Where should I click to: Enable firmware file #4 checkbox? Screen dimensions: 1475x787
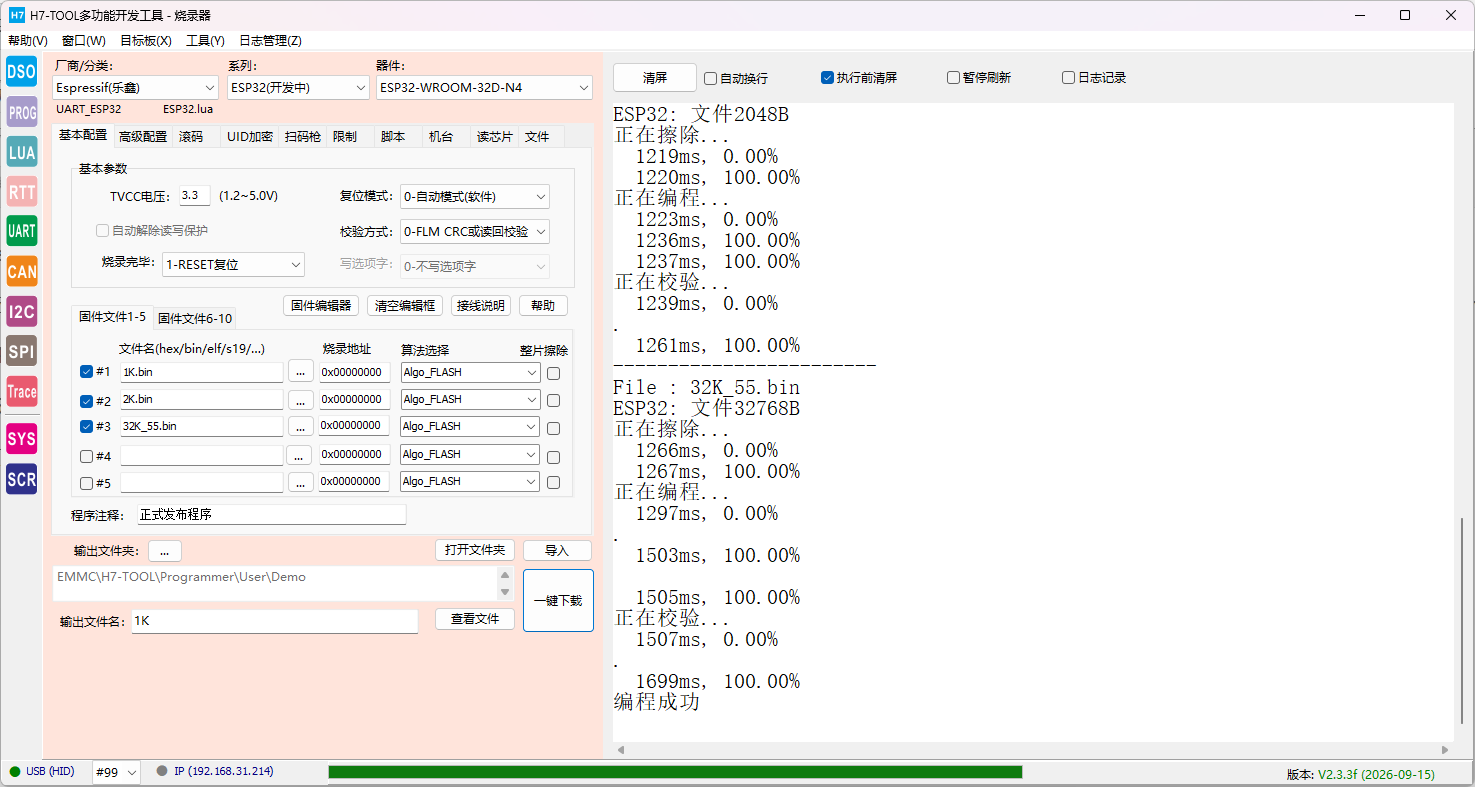(86, 456)
